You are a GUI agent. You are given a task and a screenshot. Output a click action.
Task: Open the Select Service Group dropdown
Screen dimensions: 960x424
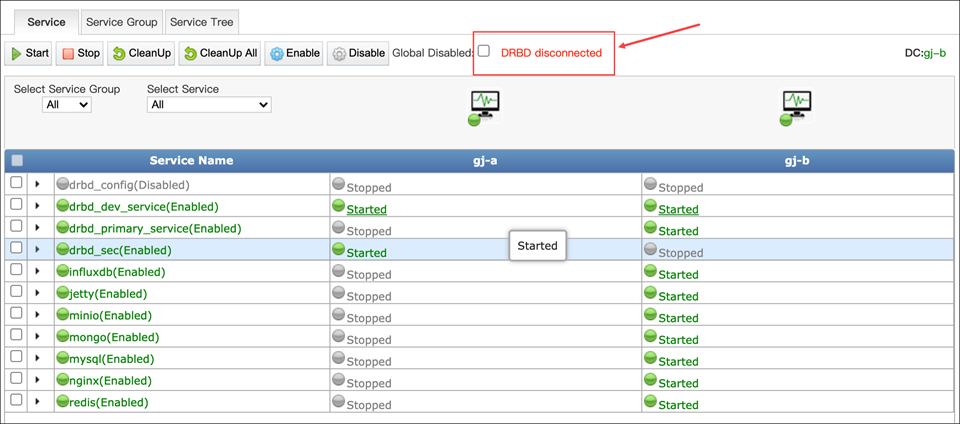(67, 105)
